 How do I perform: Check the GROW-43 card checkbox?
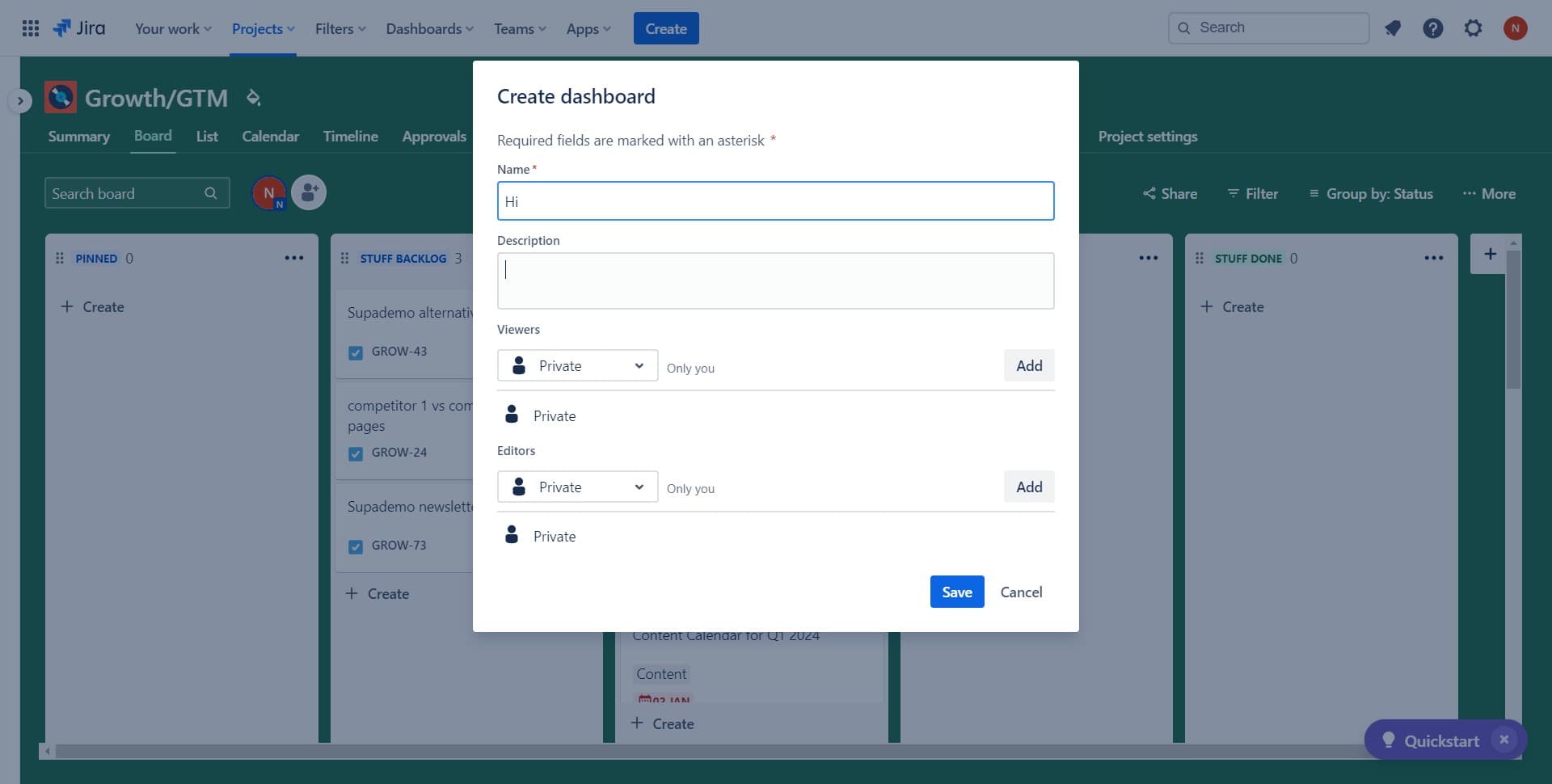pyautogui.click(x=356, y=352)
